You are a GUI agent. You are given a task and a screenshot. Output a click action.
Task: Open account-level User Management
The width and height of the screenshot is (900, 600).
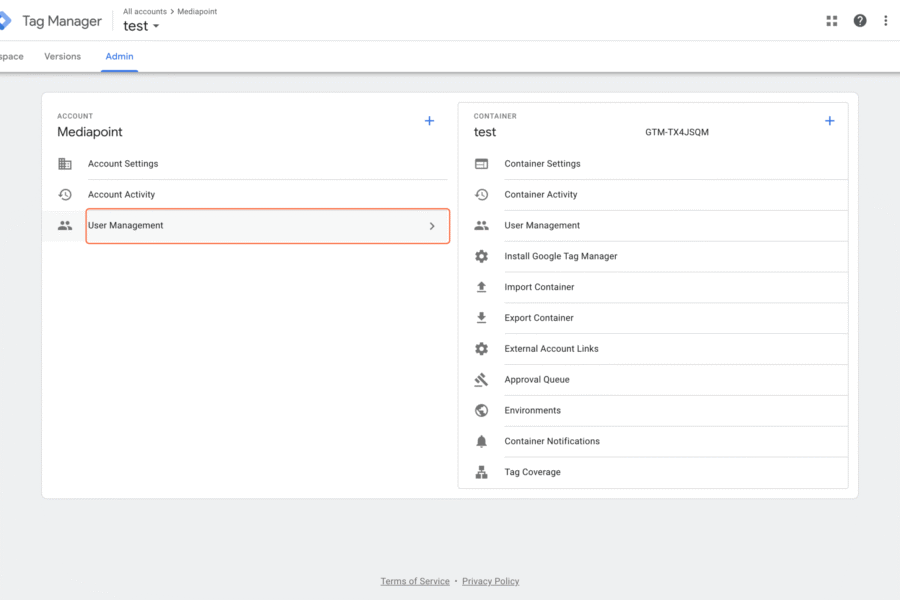267,226
